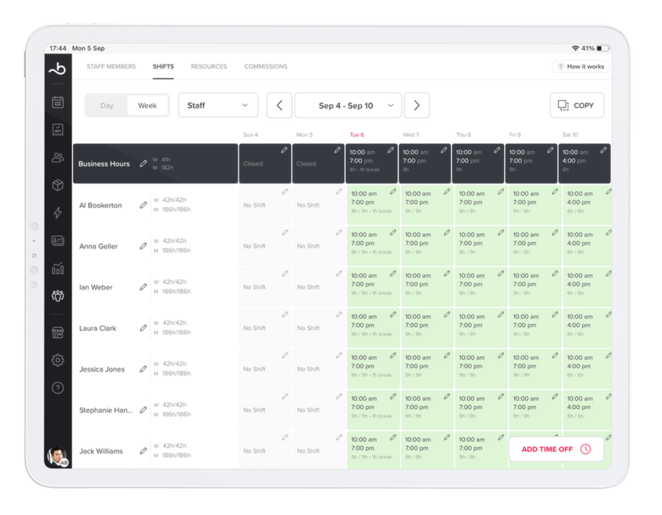
Task: Edit Business Hours with pencil icon
Action: pyautogui.click(x=143, y=163)
